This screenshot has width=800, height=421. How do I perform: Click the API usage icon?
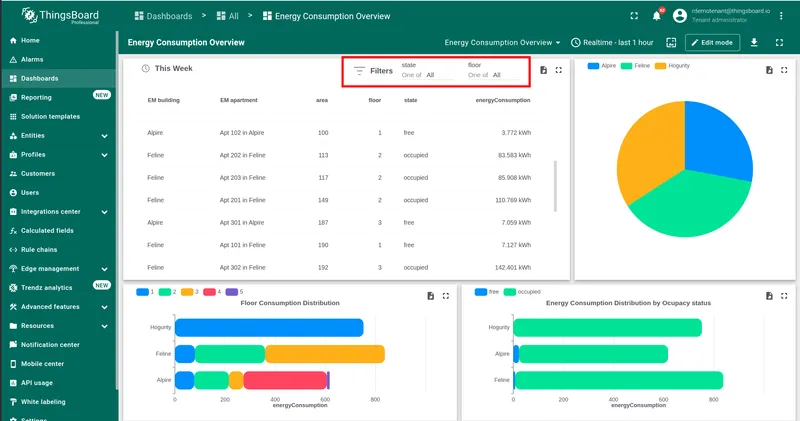(13, 383)
